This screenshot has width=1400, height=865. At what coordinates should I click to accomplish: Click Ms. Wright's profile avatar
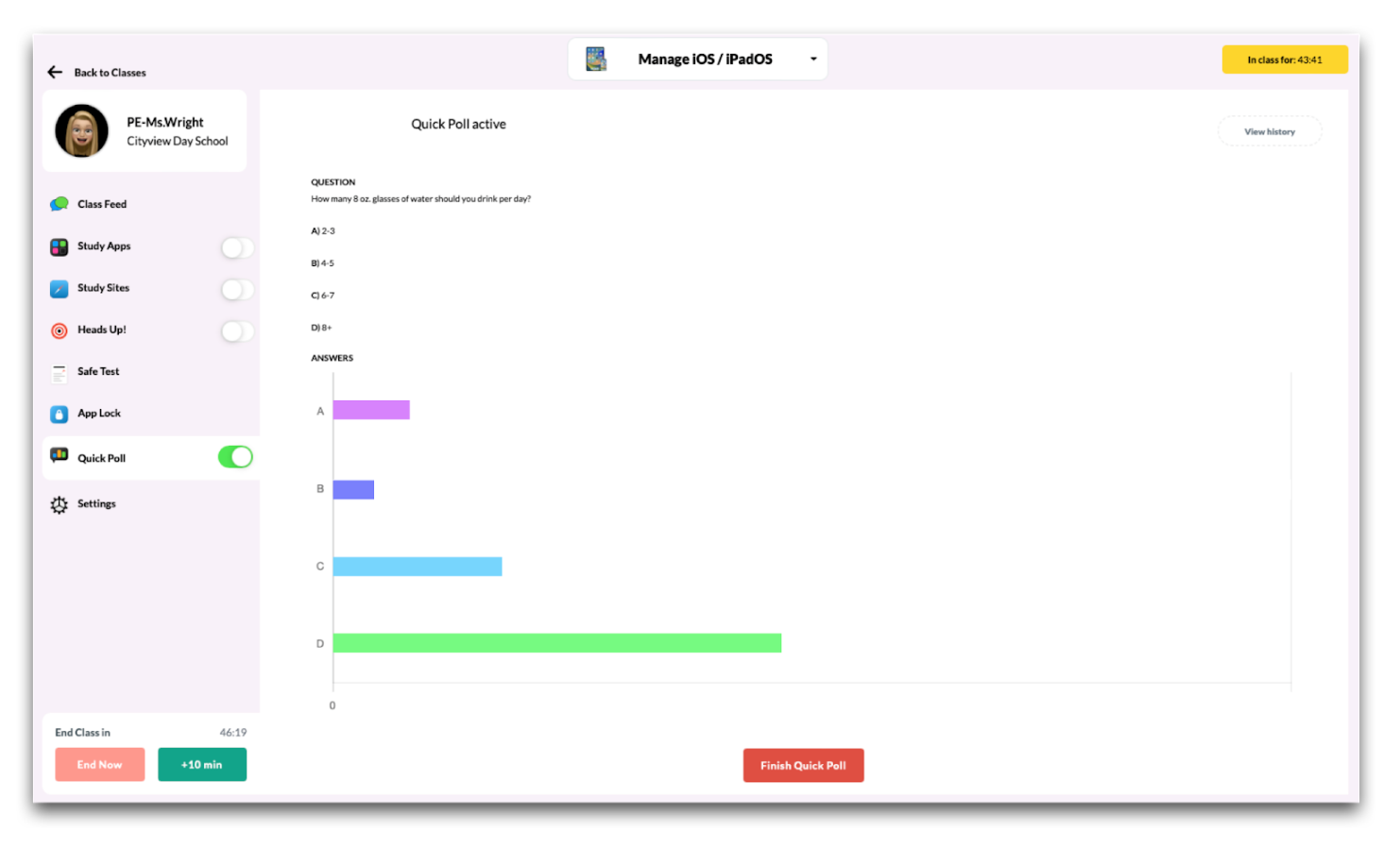tap(81, 131)
